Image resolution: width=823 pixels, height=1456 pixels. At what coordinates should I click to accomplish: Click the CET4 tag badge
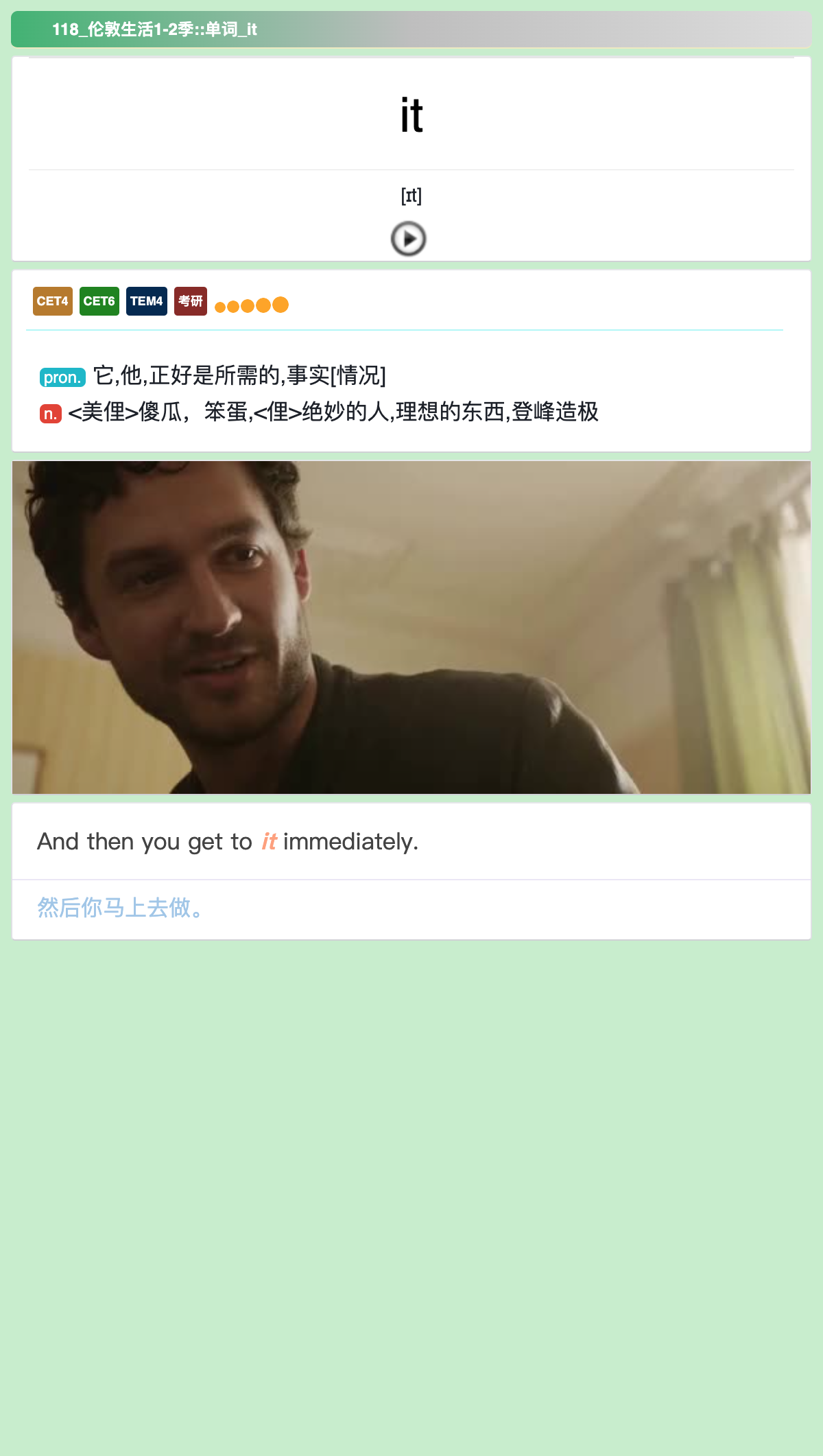(53, 301)
